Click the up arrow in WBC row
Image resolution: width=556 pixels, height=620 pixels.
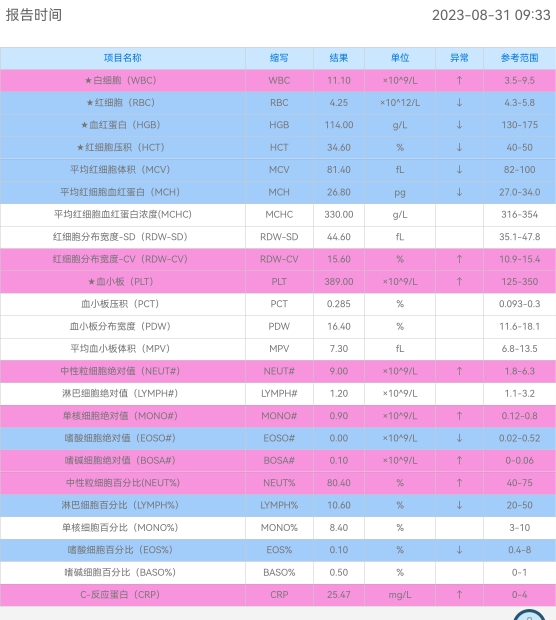click(x=459, y=80)
